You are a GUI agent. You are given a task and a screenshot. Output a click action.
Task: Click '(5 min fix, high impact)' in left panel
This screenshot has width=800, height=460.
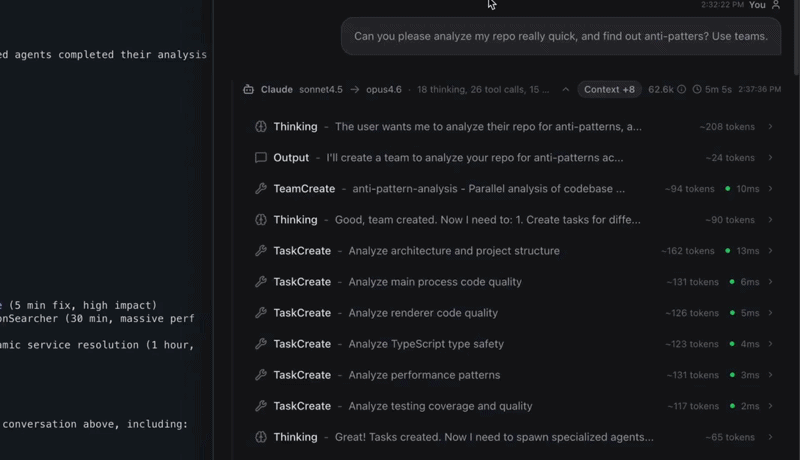click(83, 305)
